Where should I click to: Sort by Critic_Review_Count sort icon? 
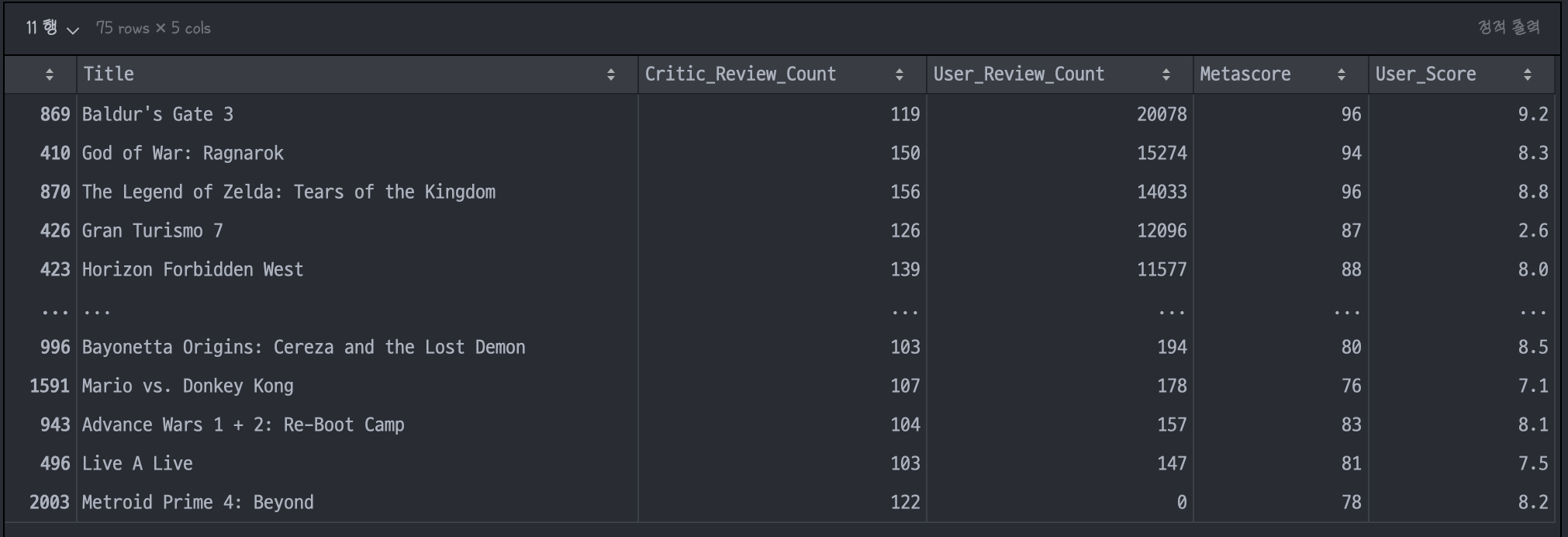tap(900, 74)
